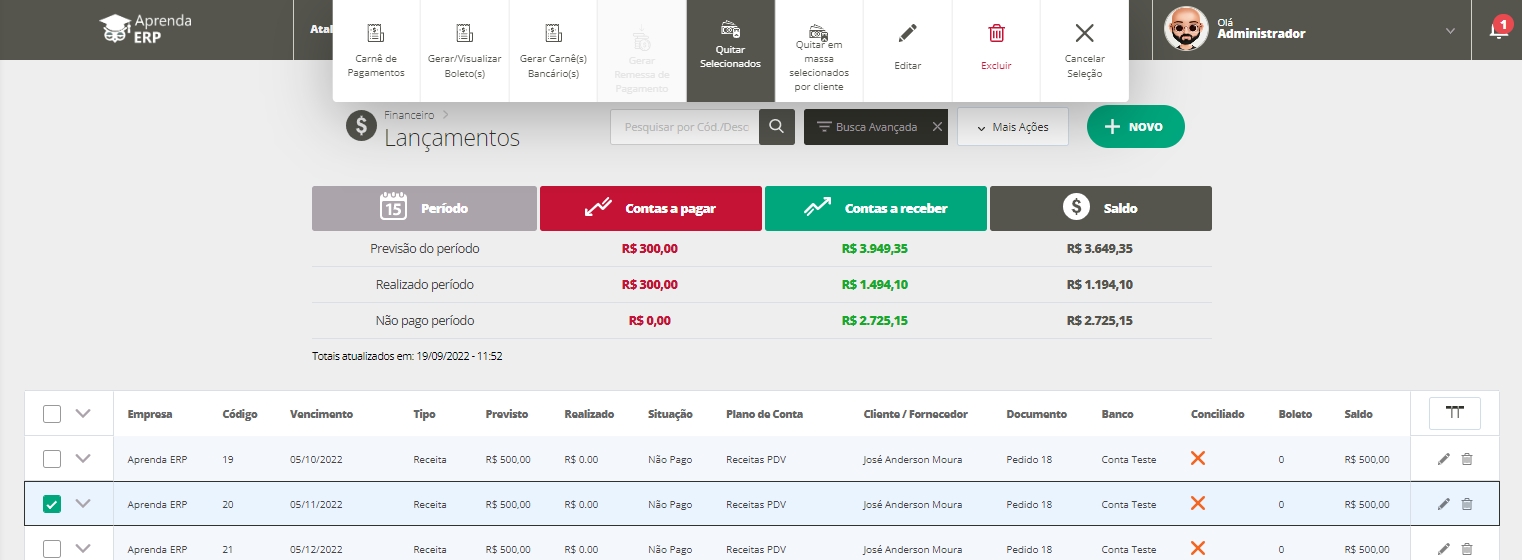Viewport: 1522px width, 560px height.
Task: Click the Carnê de Pagamentos icon
Action: [x=376, y=33]
